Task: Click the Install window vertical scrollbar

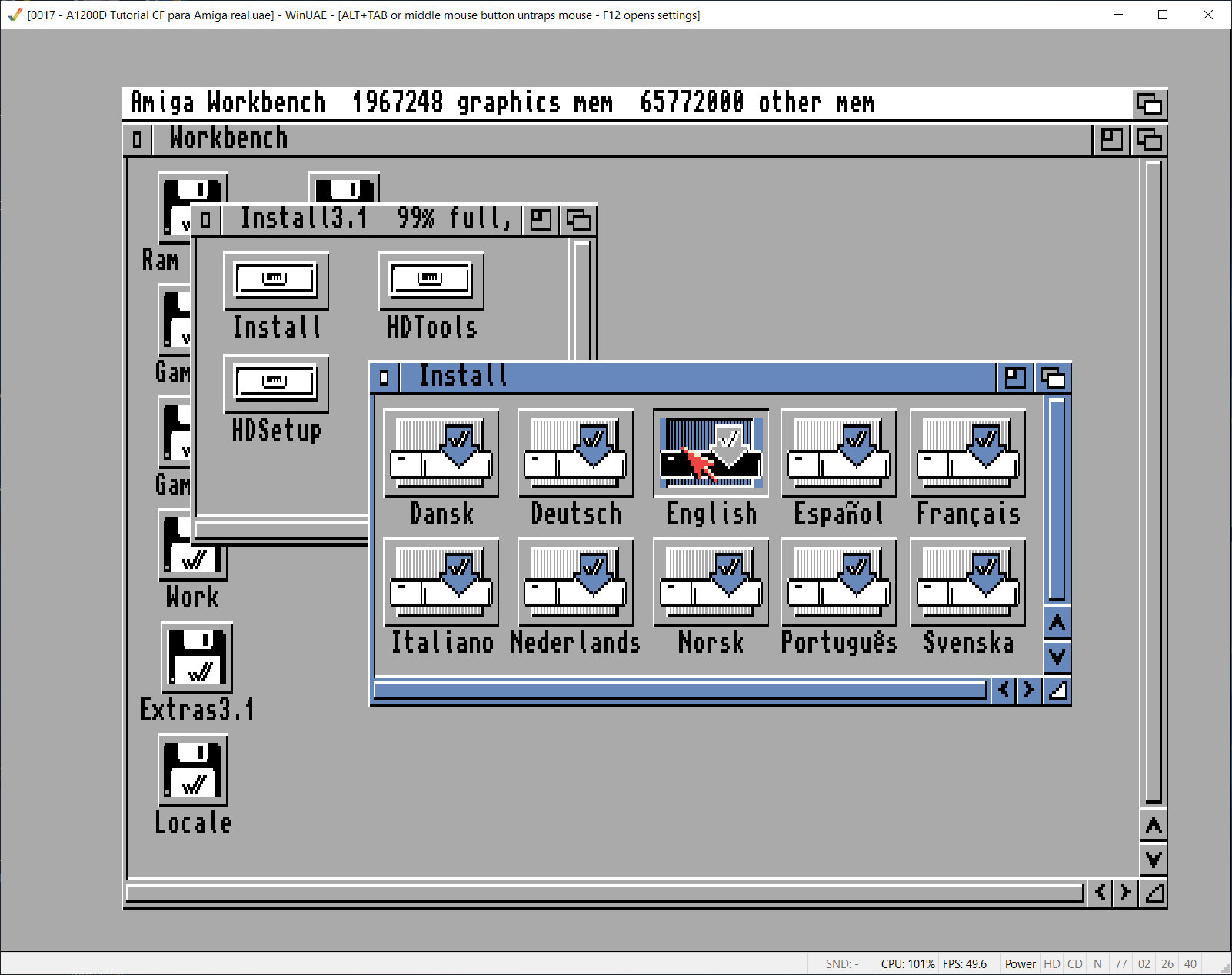Action: click(1057, 500)
